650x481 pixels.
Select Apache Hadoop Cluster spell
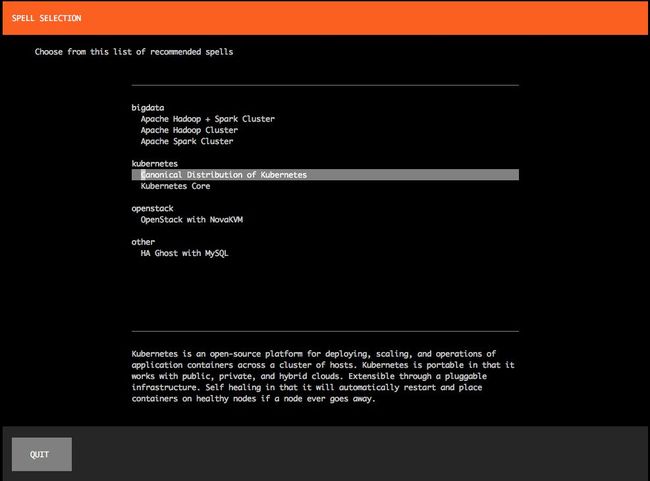point(189,130)
